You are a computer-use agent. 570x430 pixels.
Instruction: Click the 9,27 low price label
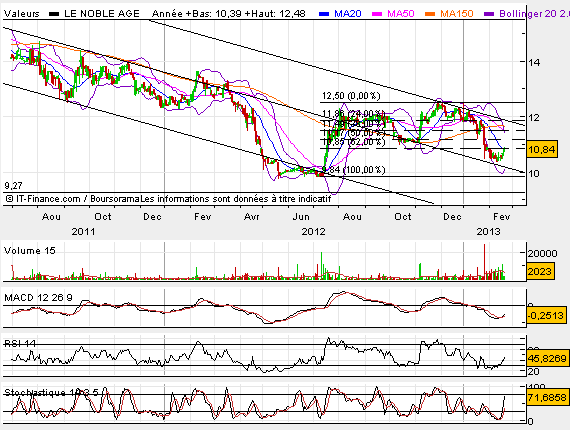tap(13, 186)
